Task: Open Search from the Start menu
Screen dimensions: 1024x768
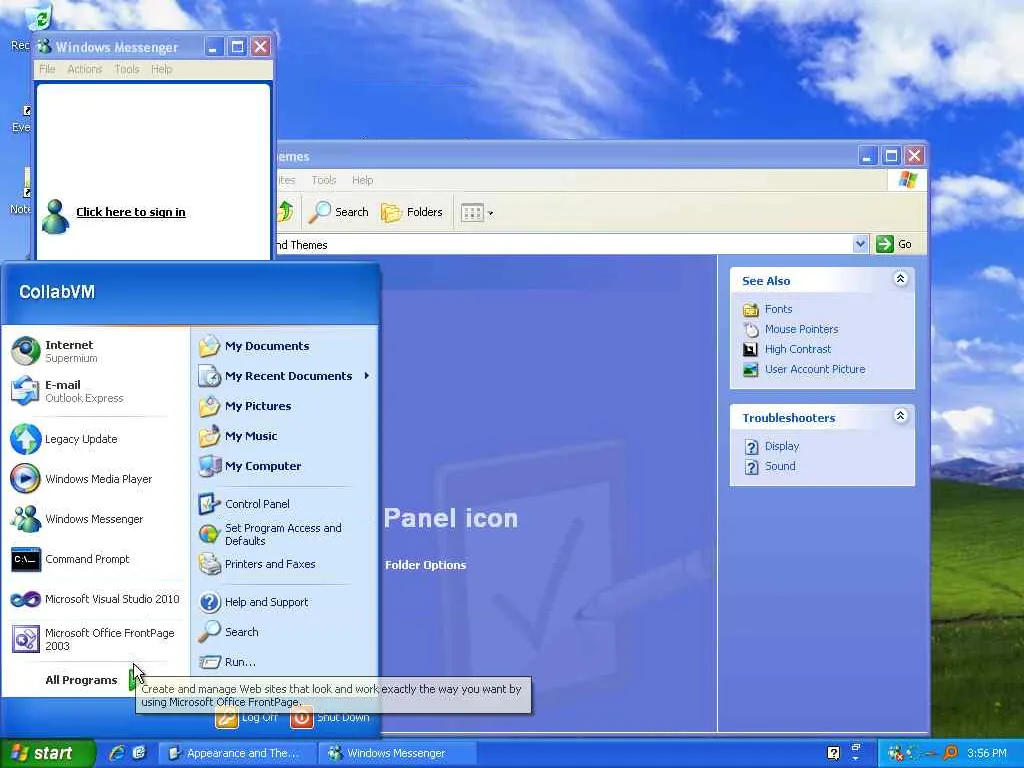Action: tap(285, 632)
